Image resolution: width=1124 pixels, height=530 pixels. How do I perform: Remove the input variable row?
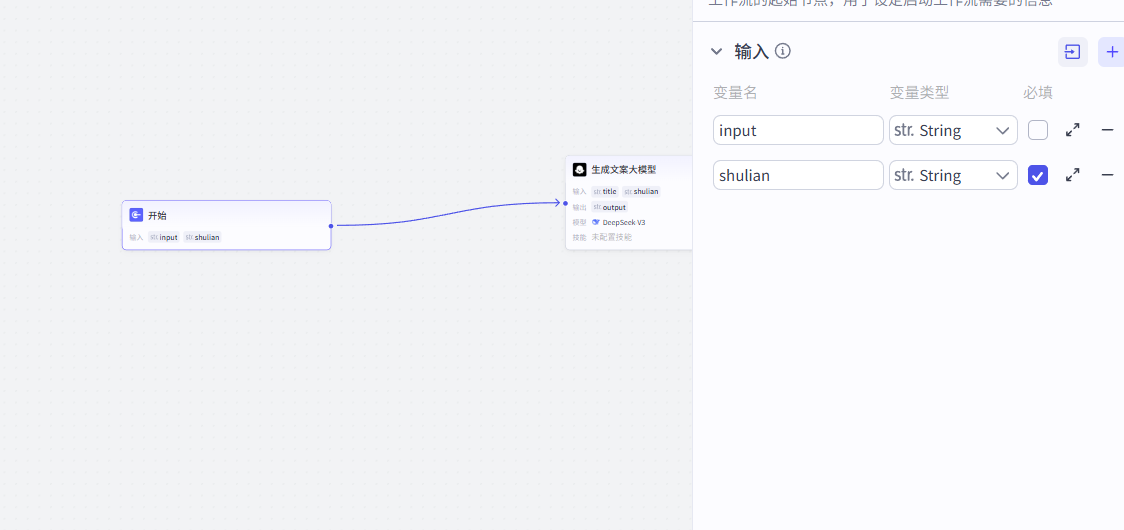(1107, 130)
